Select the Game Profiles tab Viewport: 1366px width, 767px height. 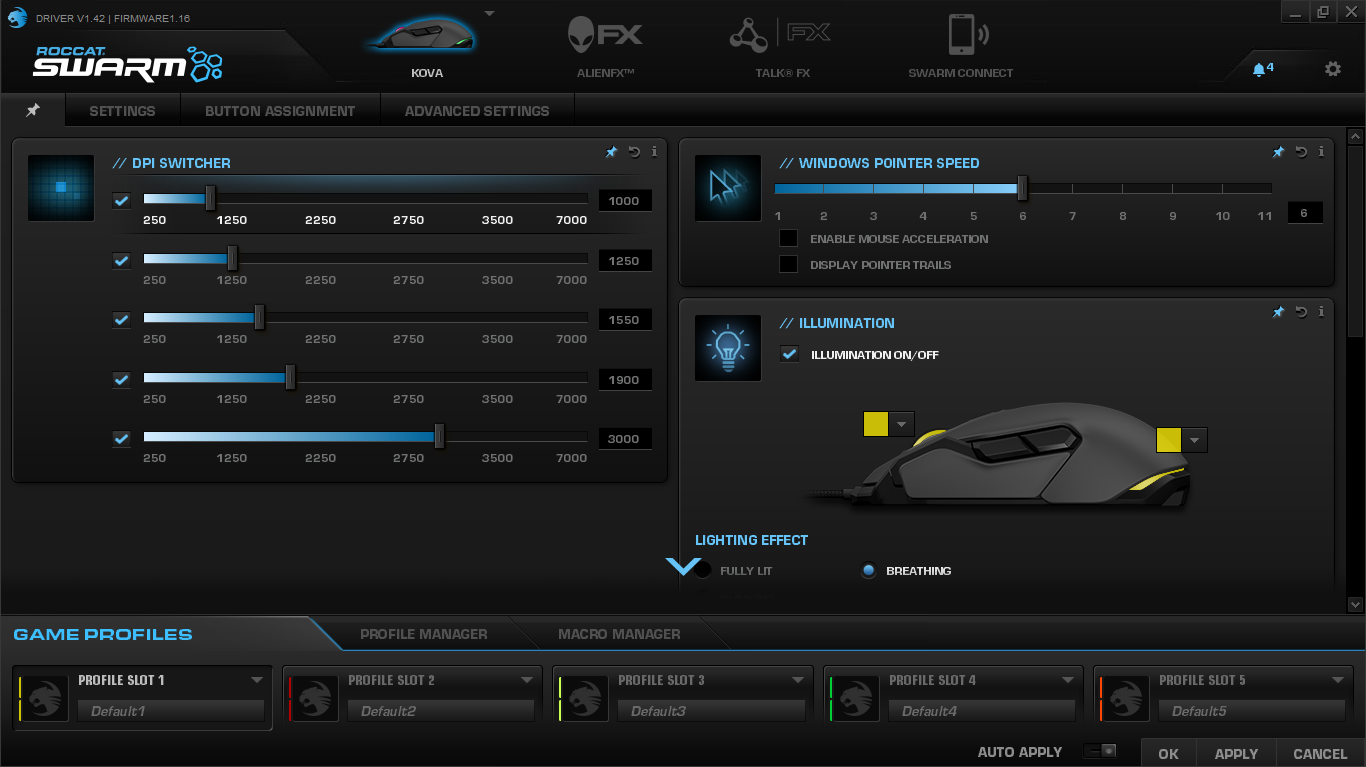click(x=103, y=634)
